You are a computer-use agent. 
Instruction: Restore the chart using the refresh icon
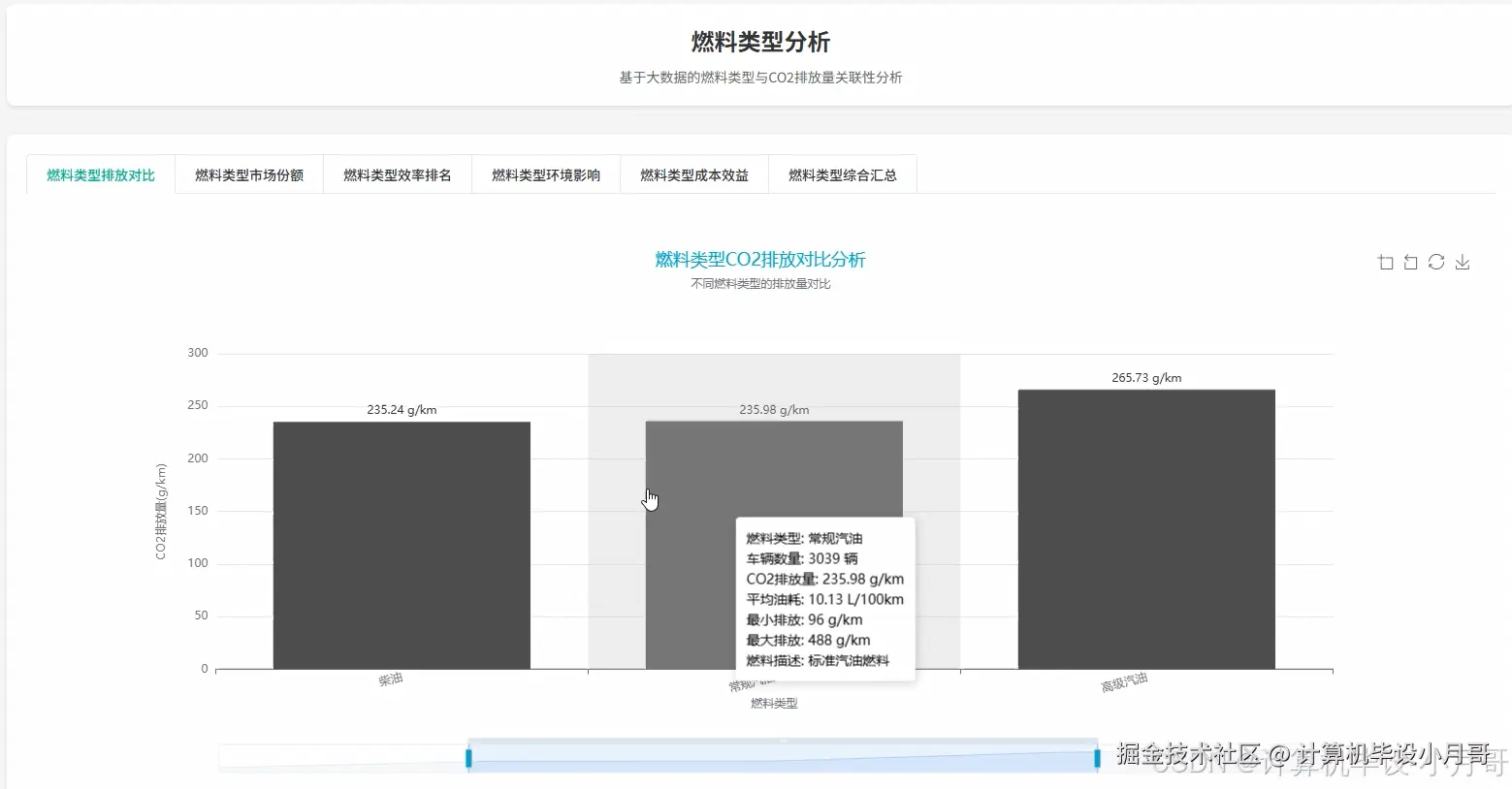[1436, 262]
